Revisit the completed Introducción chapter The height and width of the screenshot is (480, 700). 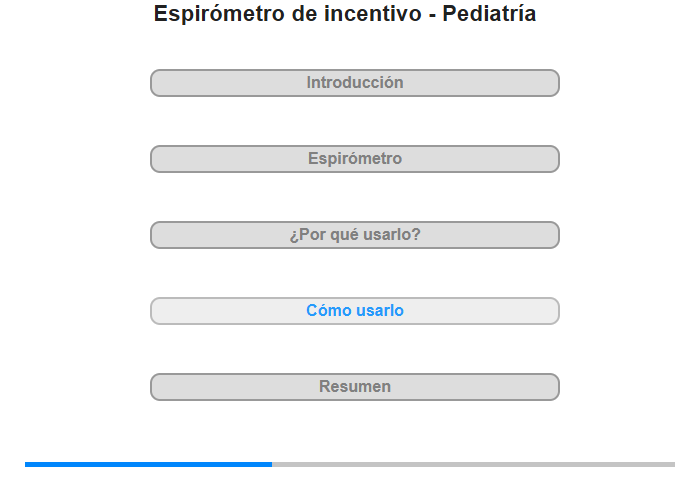coord(354,83)
